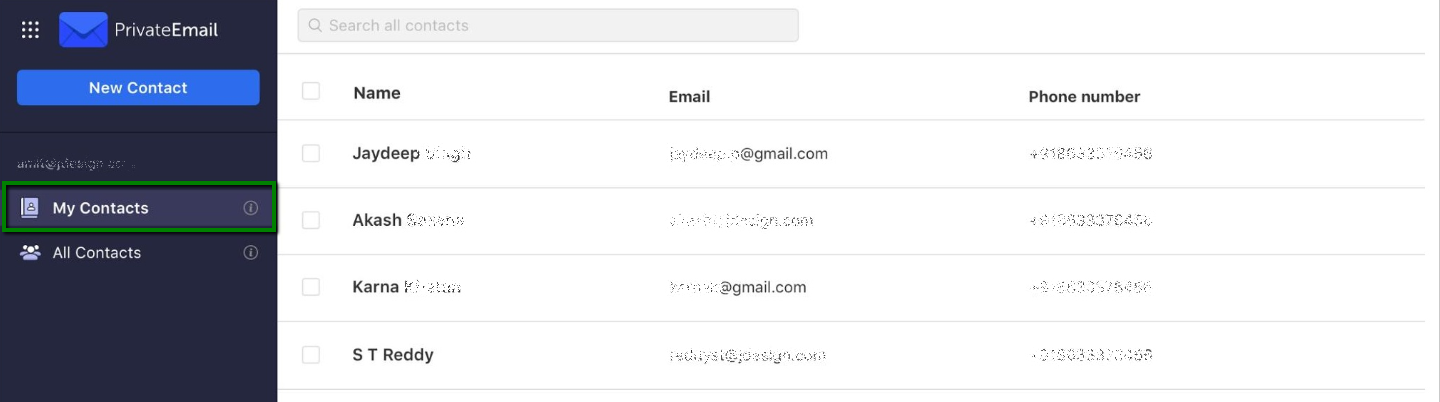Viewport: 1440px width, 402px height.
Task: Check the box for Jaydeep's contact
Action: (311, 153)
